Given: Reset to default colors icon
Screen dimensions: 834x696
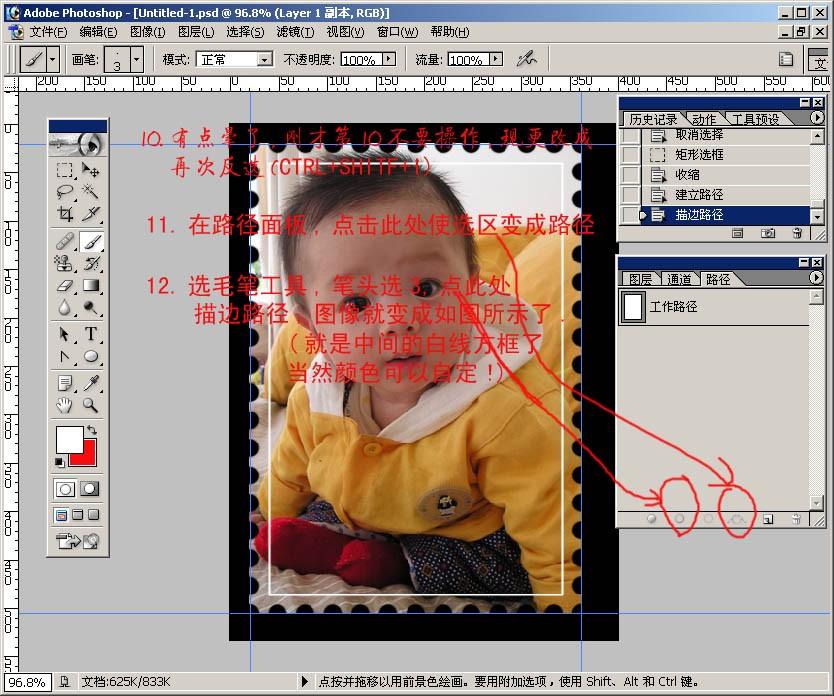Looking at the screenshot, I should tap(60, 463).
